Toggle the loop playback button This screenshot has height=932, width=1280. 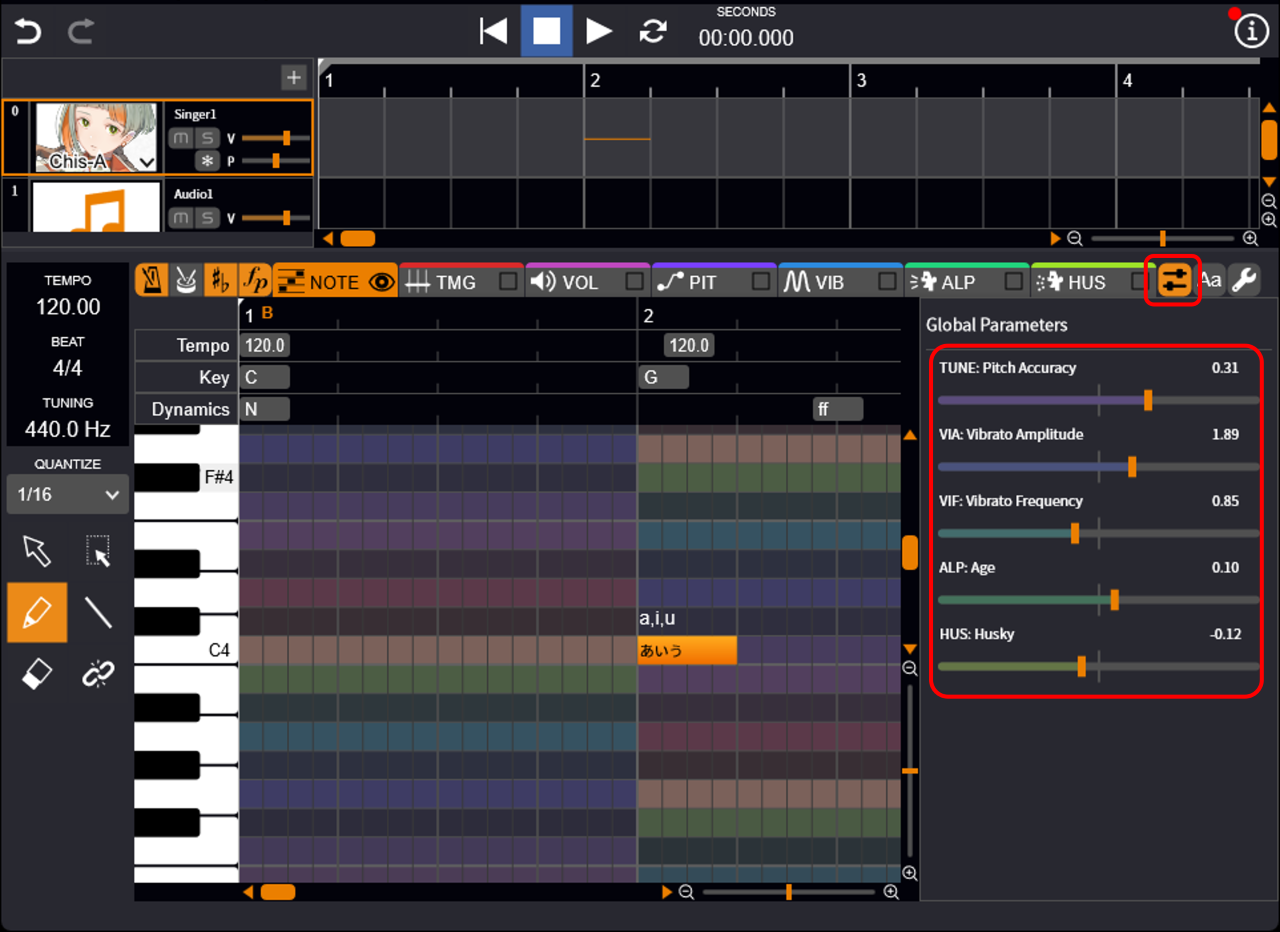pos(653,31)
